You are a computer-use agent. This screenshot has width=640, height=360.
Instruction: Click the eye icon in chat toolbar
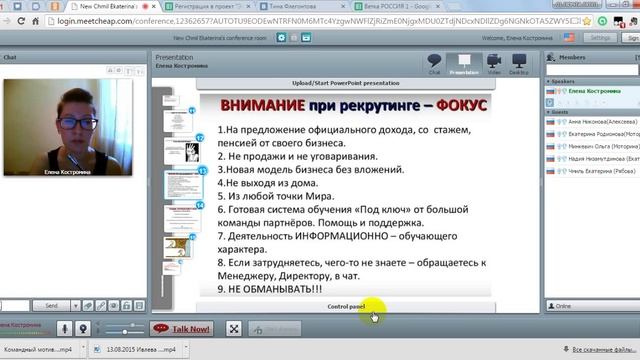(x=113, y=305)
